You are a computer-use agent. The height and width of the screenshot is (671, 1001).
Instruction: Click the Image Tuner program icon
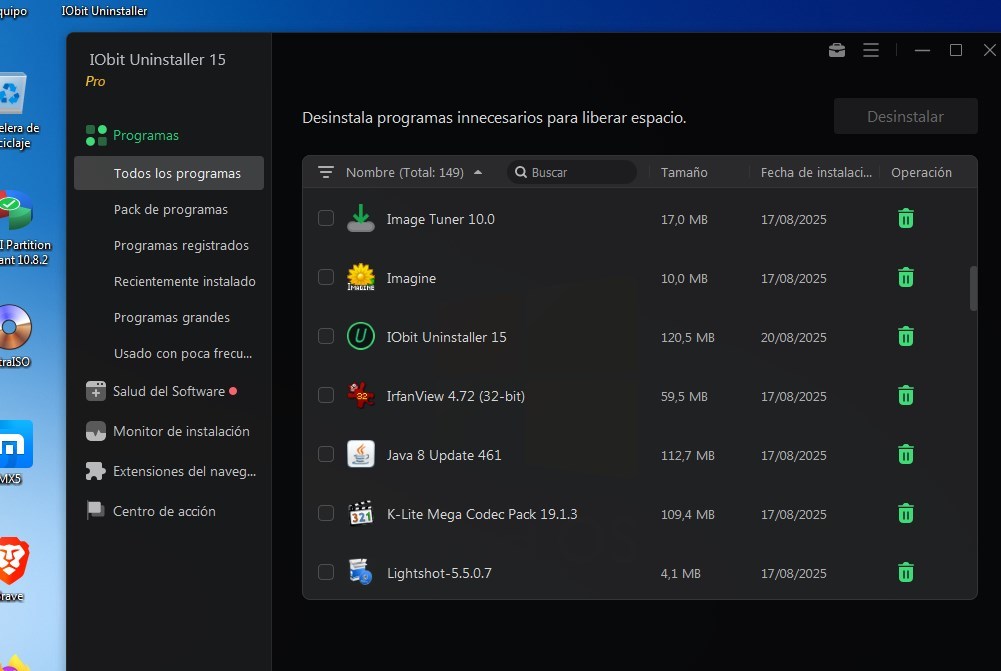[x=361, y=218]
